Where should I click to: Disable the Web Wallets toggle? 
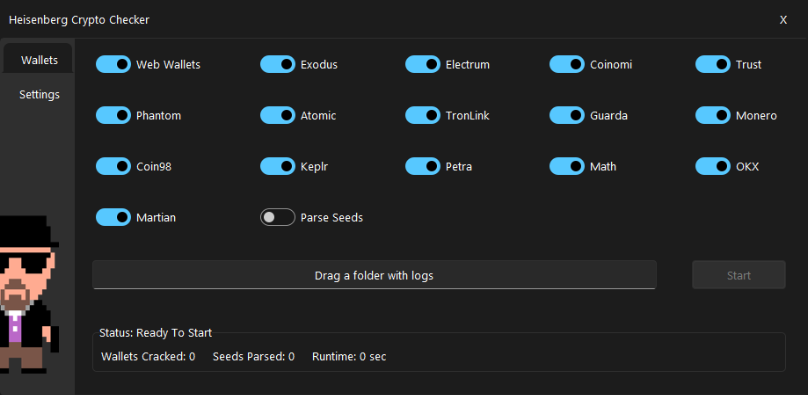tap(113, 64)
